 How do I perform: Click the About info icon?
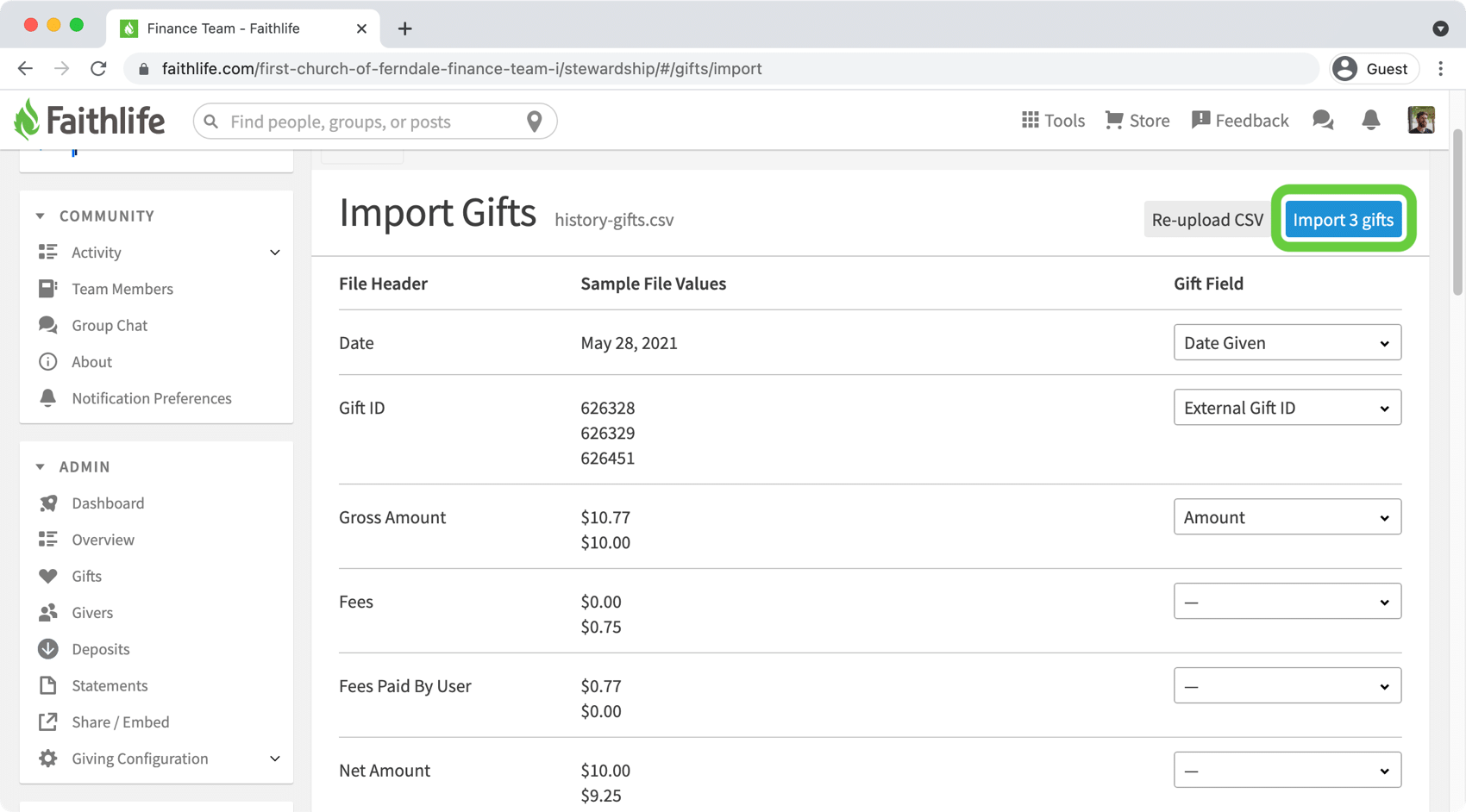[x=48, y=361]
